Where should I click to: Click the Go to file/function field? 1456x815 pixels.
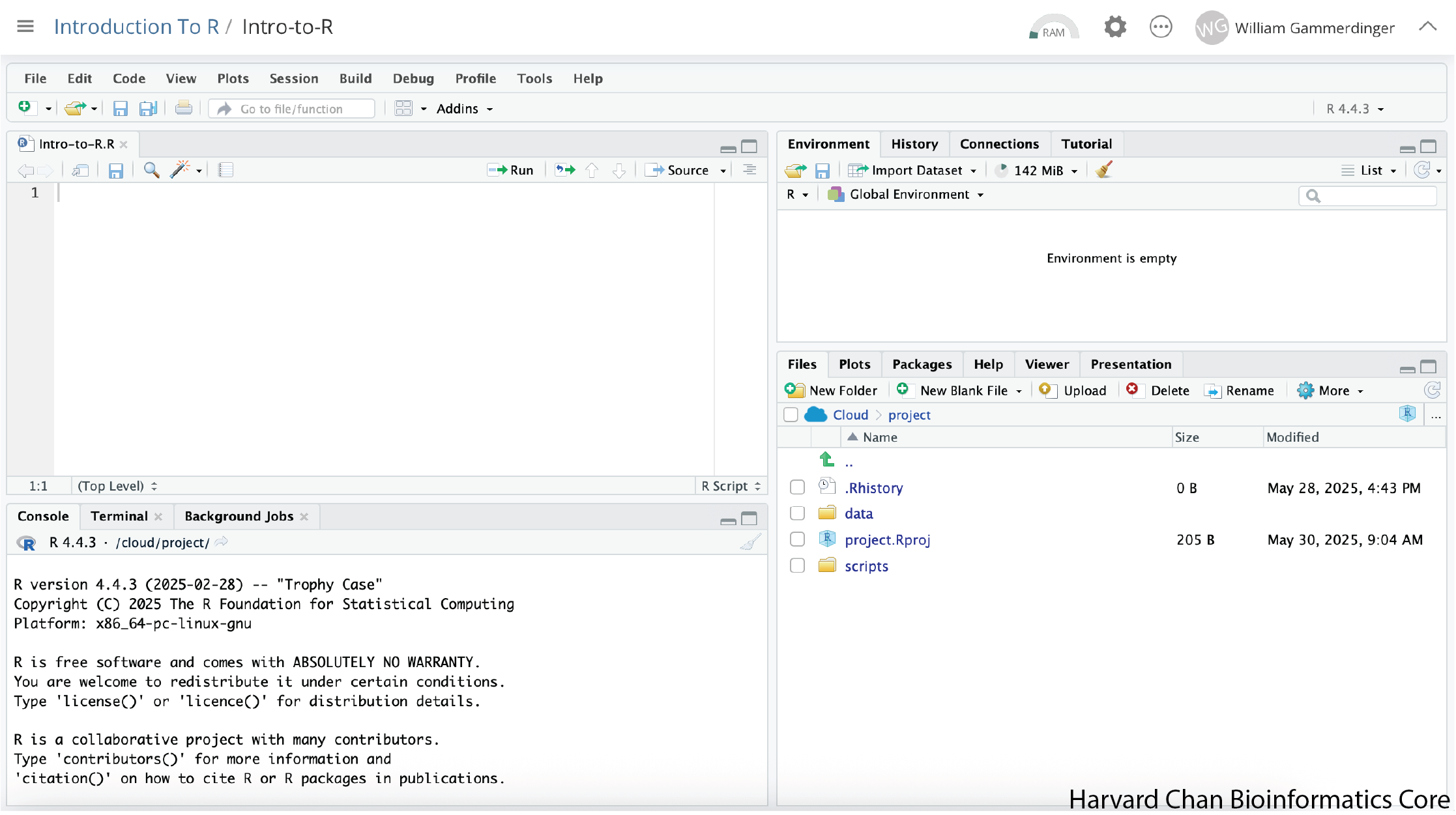(x=292, y=109)
